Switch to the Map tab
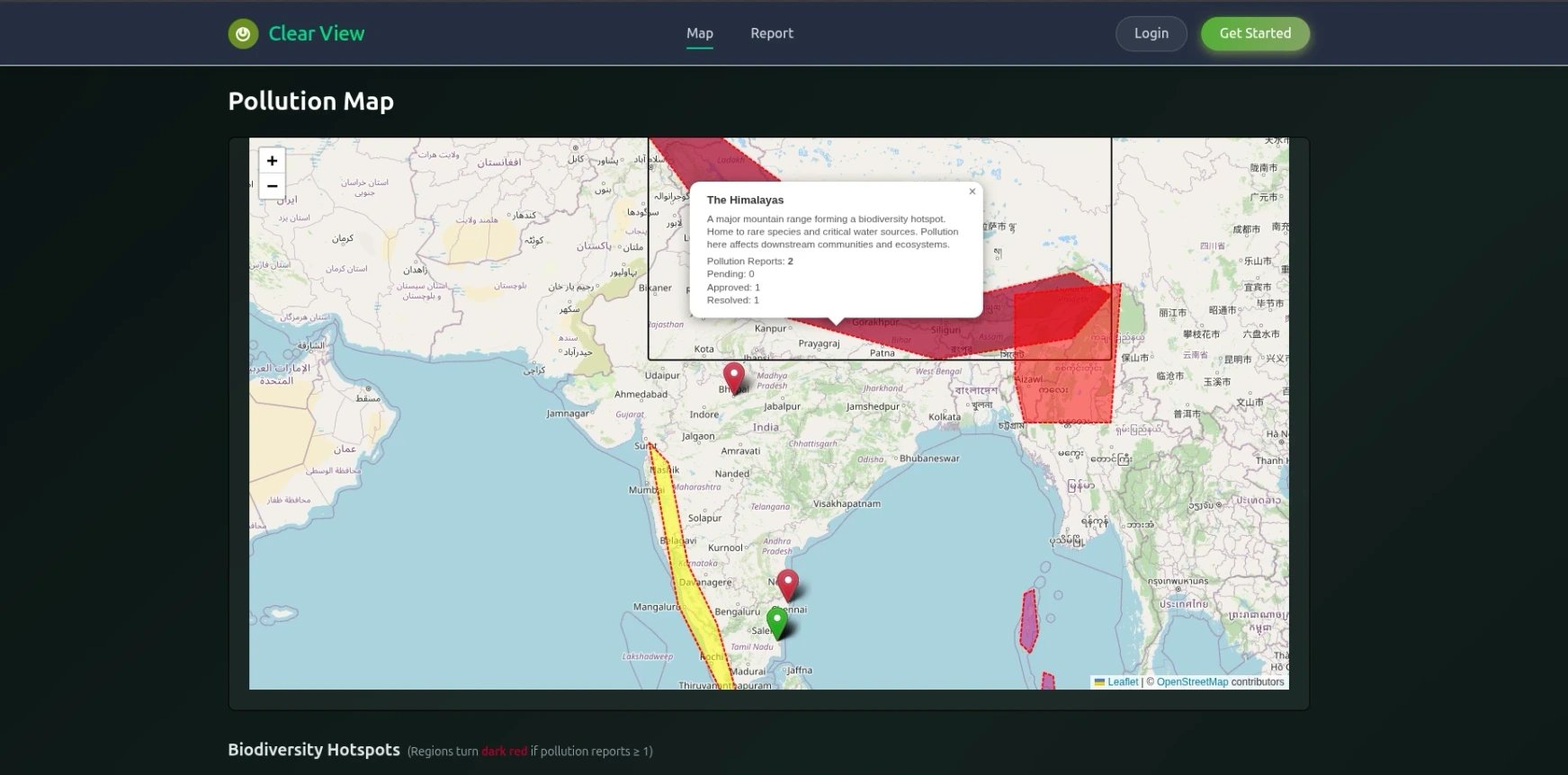This screenshot has width=1568, height=775. pos(699,33)
